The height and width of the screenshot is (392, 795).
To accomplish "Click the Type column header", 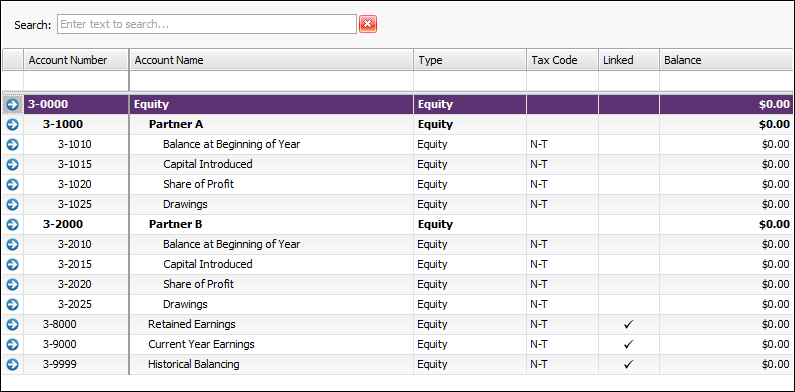I will tap(470, 60).
